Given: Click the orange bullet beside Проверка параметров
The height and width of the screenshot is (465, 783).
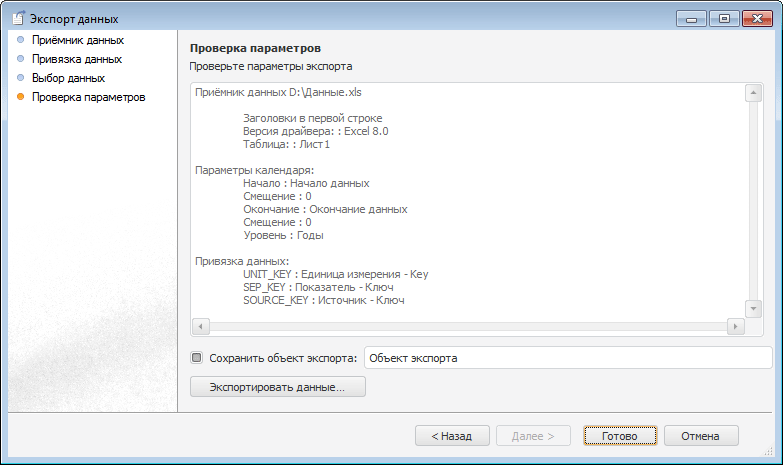Looking at the screenshot, I should (20, 97).
